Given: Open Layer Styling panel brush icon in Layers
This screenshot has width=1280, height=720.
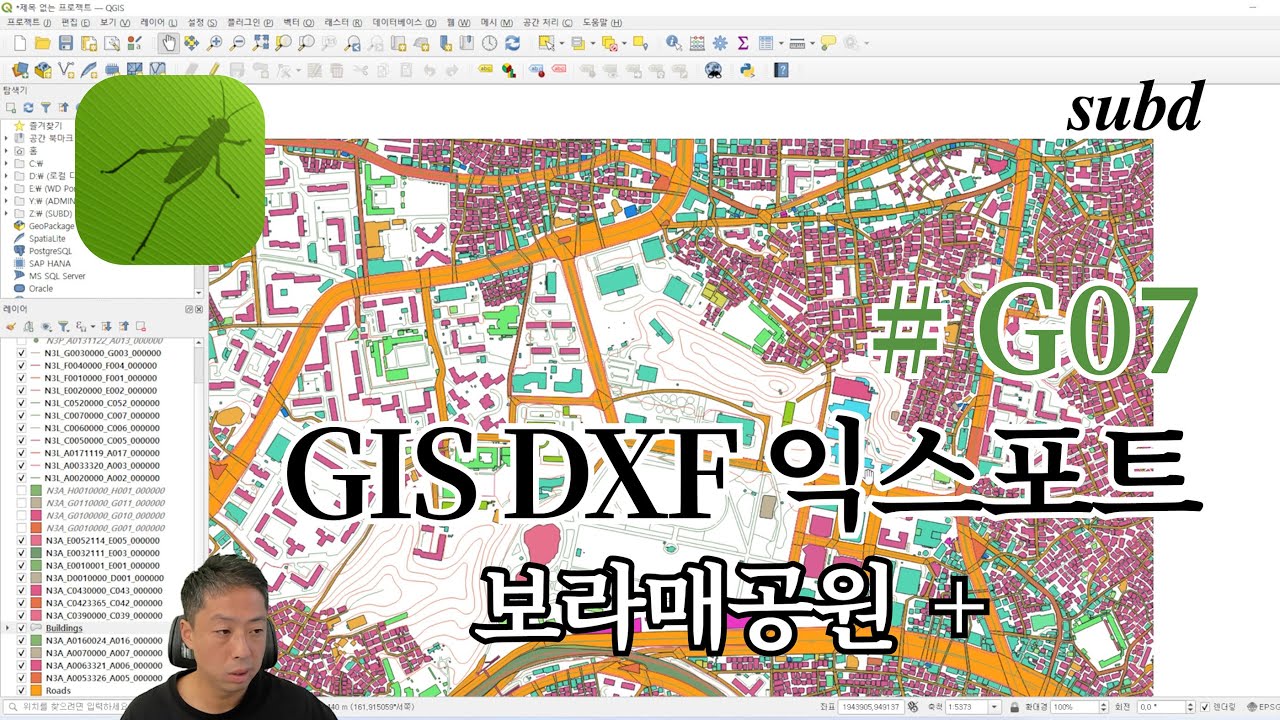Looking at the screenshot, I should click(11, 326).
